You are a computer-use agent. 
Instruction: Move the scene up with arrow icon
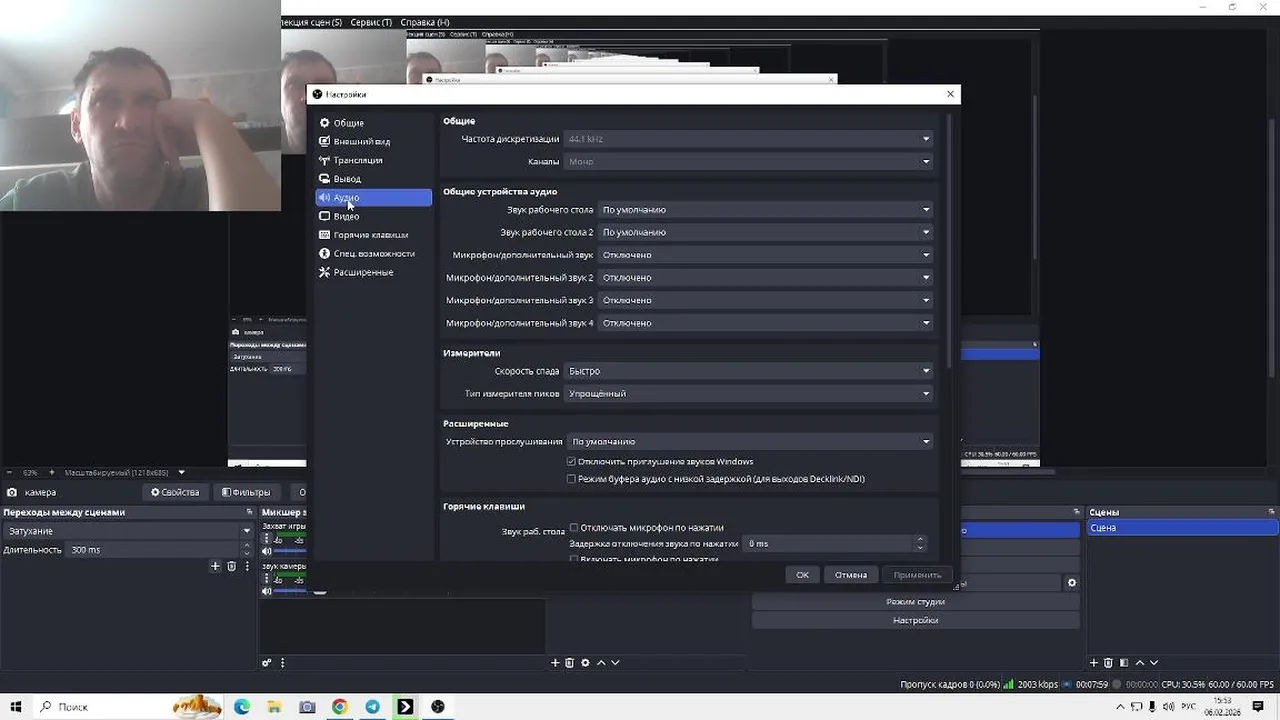pos(1139,662)
